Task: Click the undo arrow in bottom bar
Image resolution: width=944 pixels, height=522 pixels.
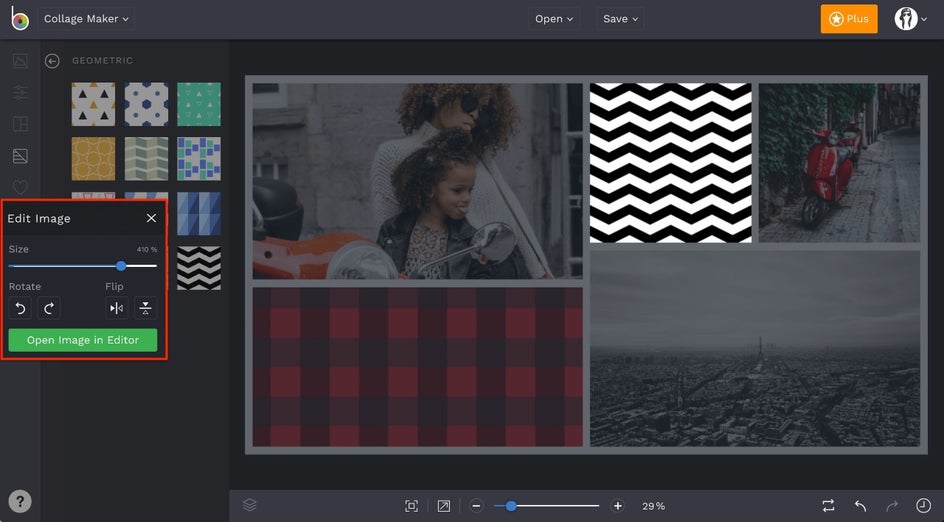Action: coord(860,506)
